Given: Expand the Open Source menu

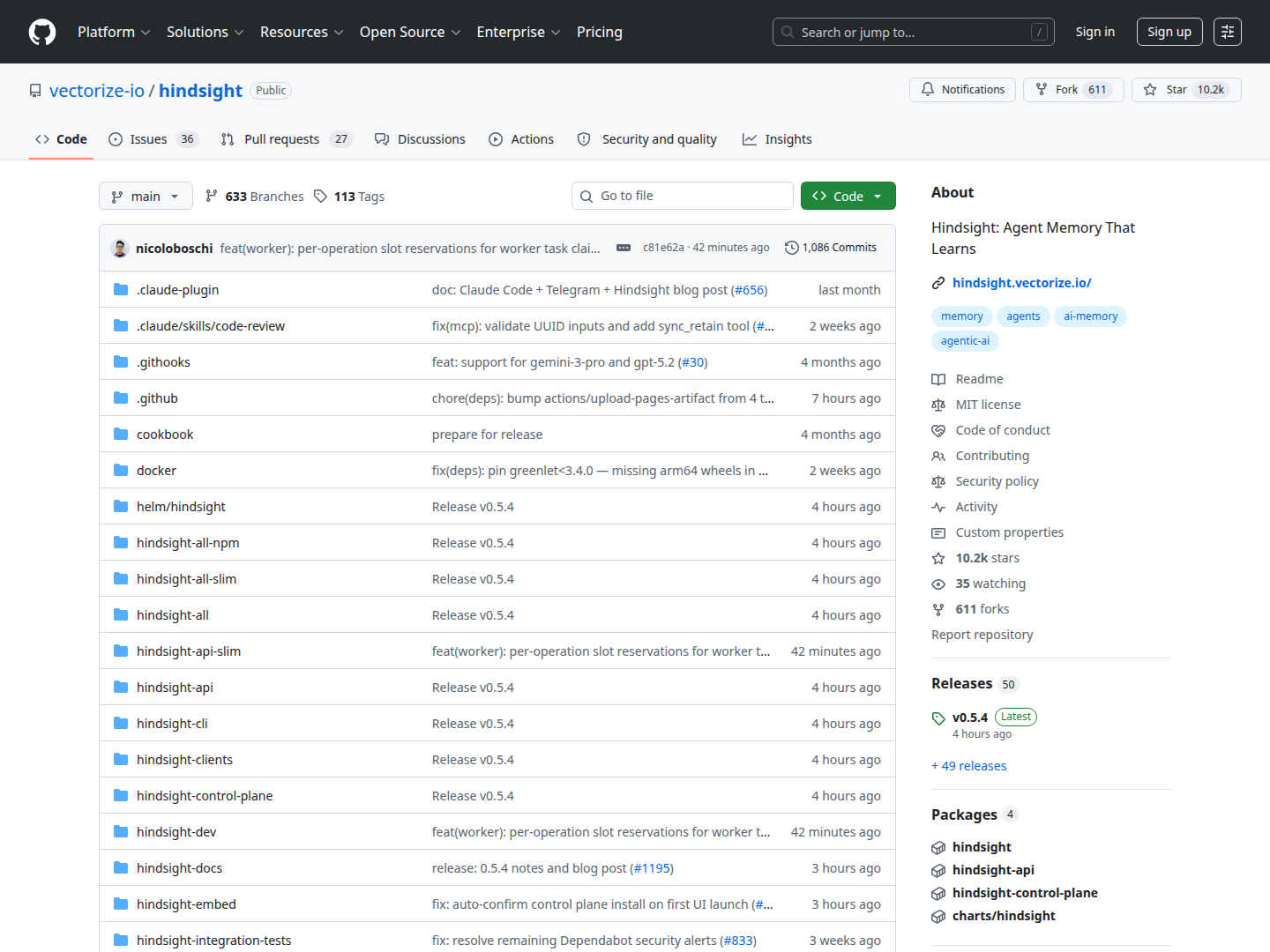Looking at the screenshot, I should [410, 32].
